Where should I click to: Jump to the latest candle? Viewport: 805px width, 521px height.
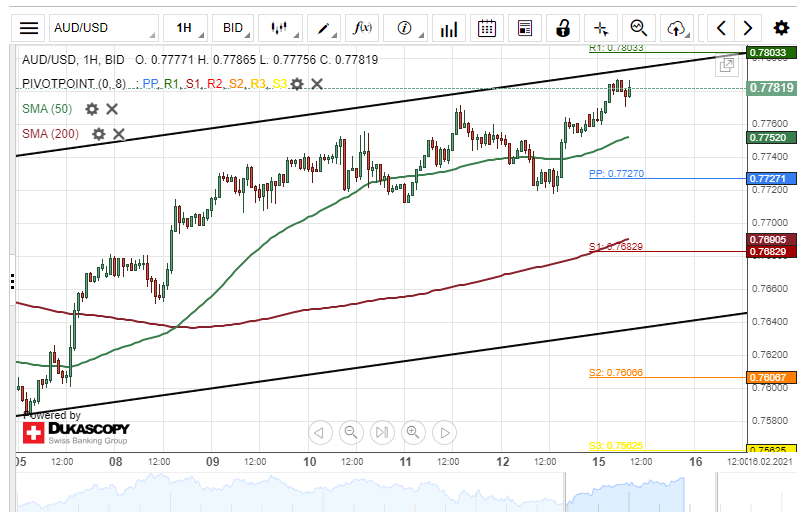pos(381,432)
